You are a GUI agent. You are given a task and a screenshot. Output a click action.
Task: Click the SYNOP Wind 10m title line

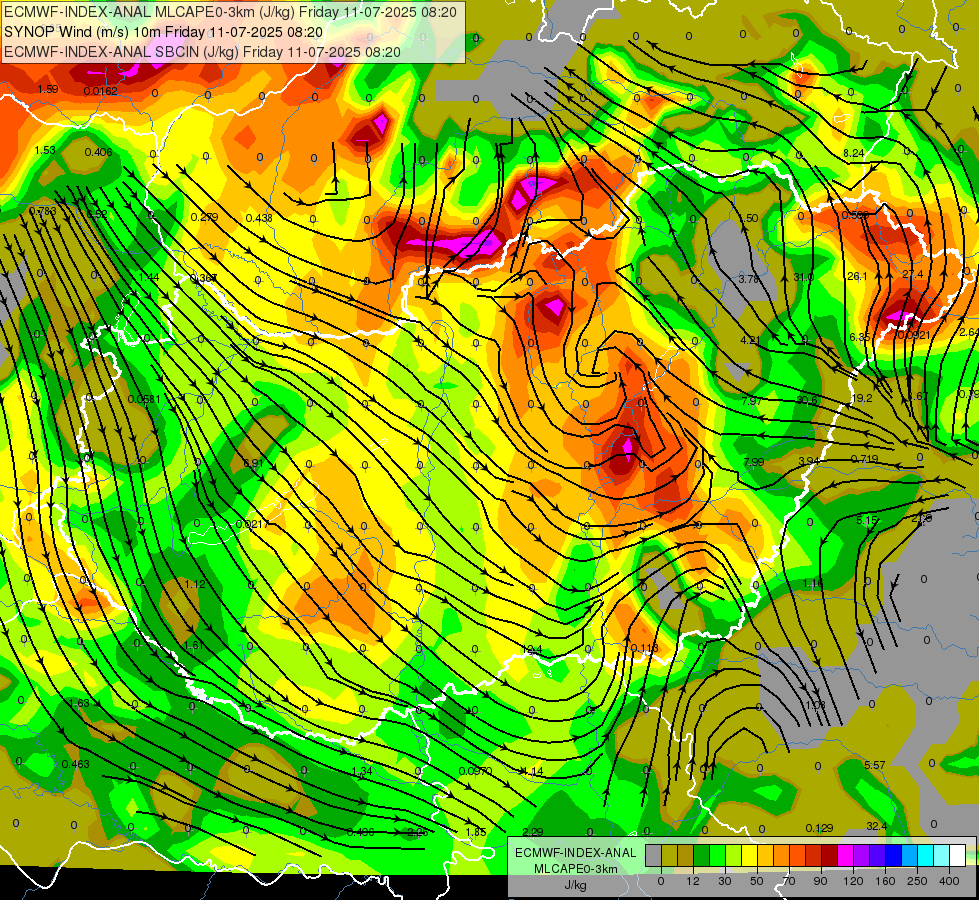click(164, 32)
